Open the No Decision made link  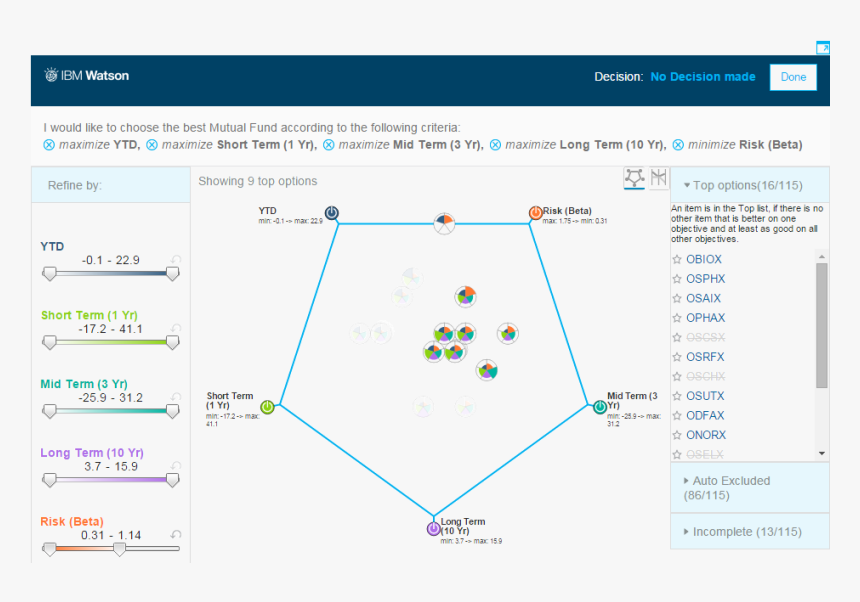pyautogui.click(x=703, y=77)
